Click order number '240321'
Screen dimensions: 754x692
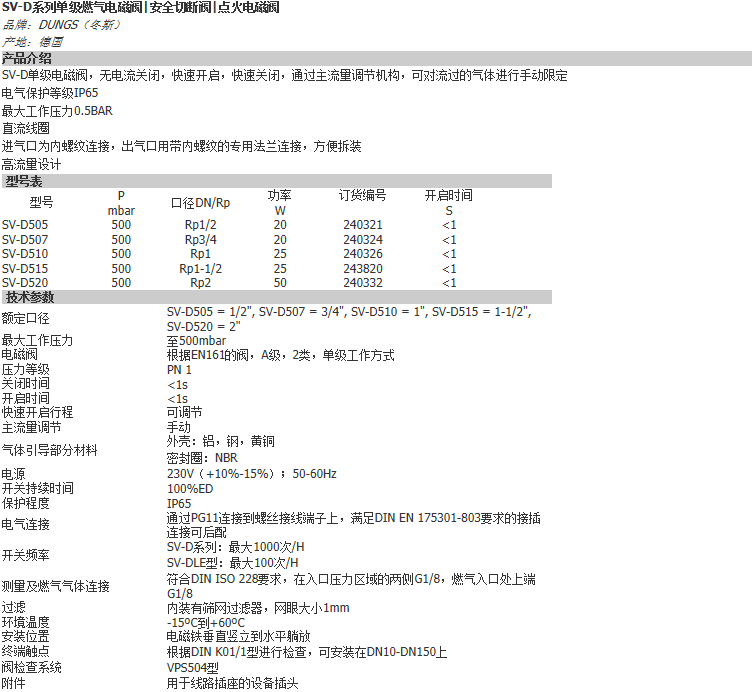(x=363, y=225)
